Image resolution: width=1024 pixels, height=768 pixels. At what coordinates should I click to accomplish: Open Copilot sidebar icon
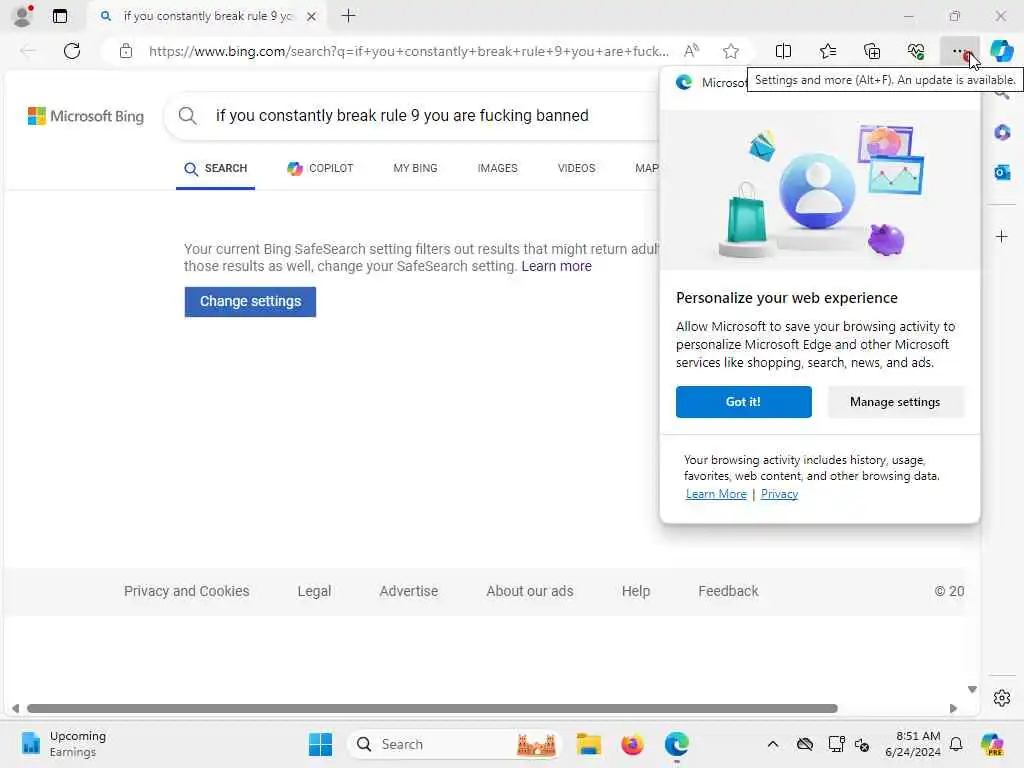(x=1002, y=51)
